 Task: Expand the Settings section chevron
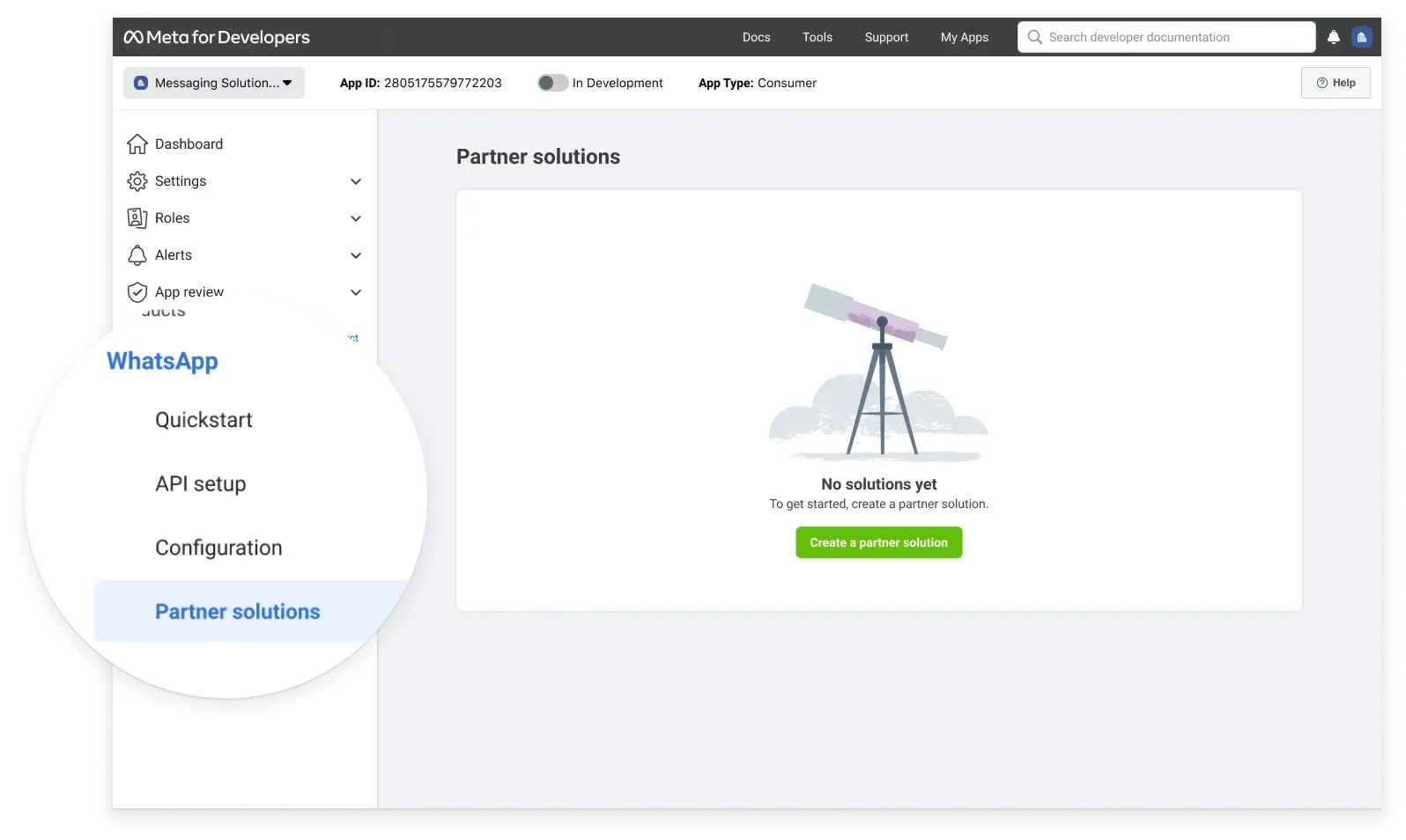[356, 181]
